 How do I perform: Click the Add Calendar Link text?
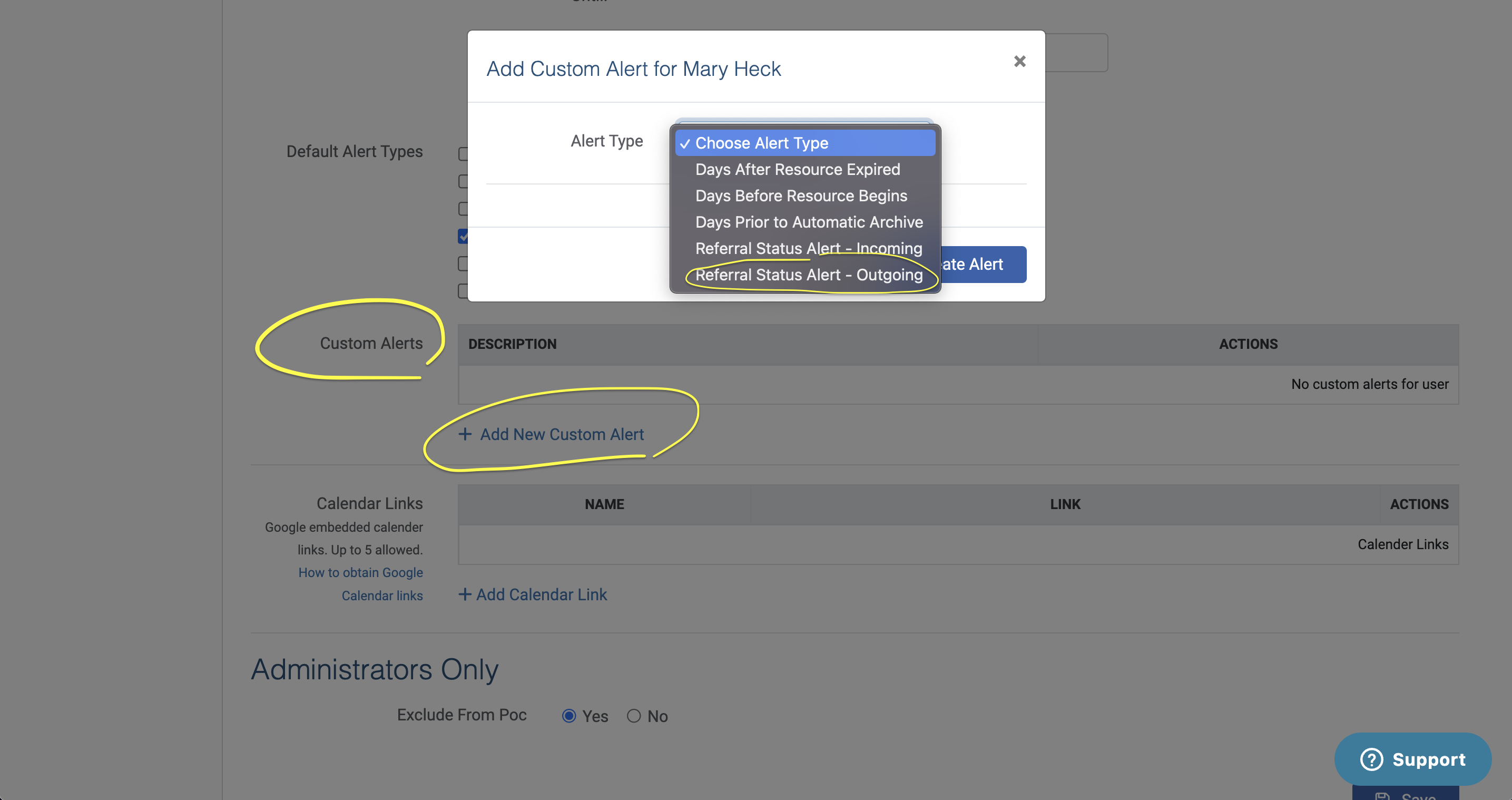coord(541,595)
